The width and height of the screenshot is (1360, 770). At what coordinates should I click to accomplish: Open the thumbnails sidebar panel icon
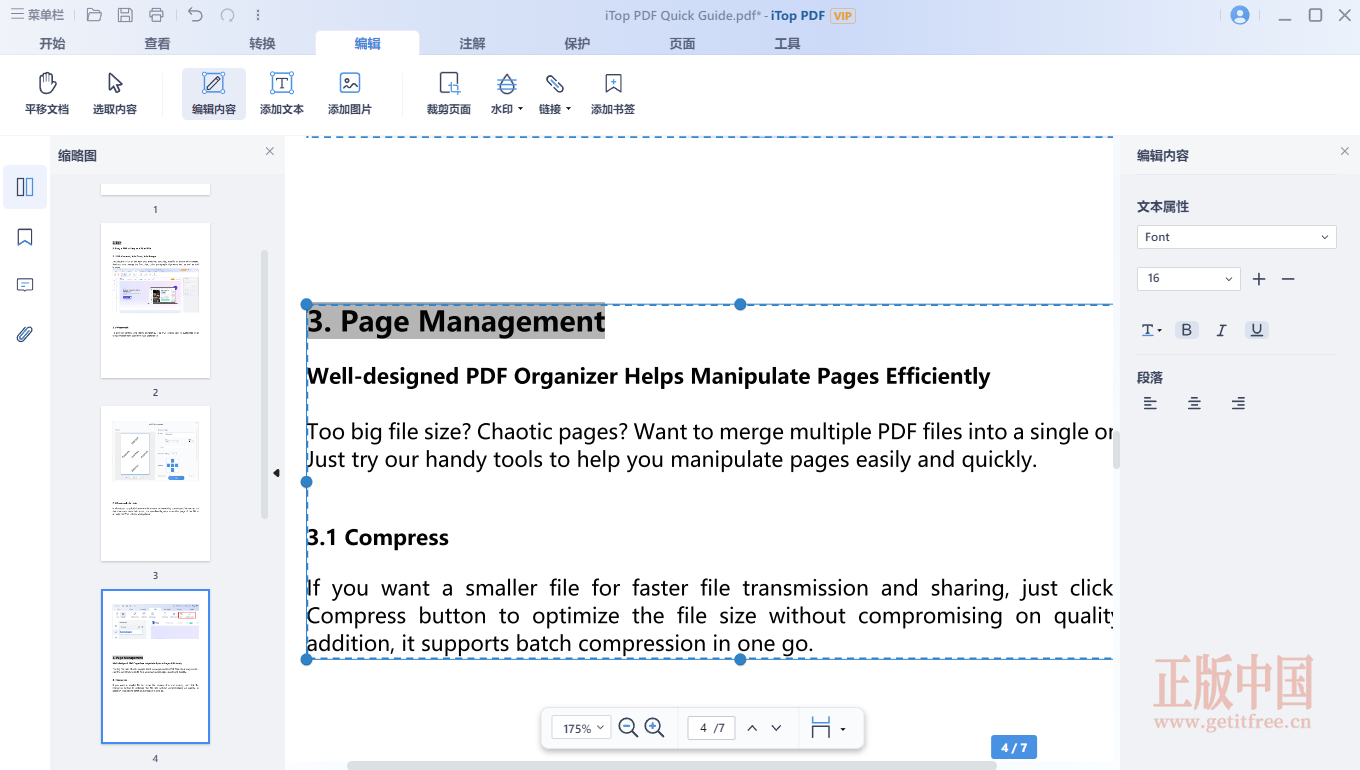pos(25,187)
